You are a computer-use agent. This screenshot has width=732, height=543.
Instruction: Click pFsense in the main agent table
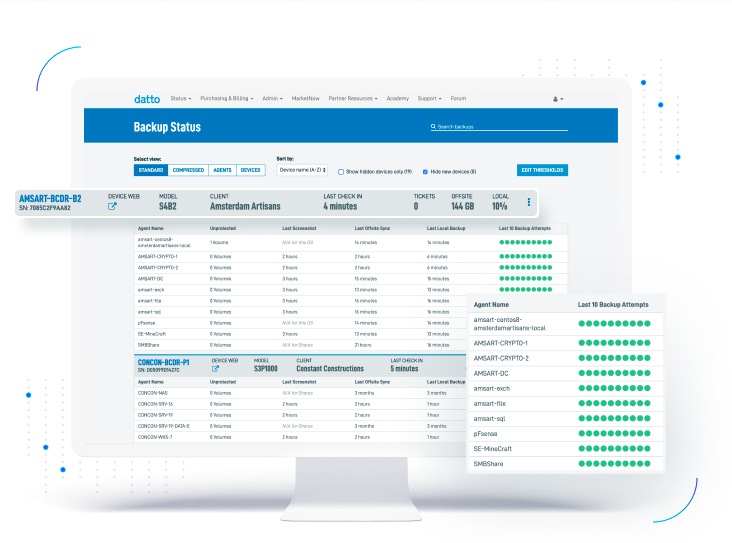pos(146,323)
